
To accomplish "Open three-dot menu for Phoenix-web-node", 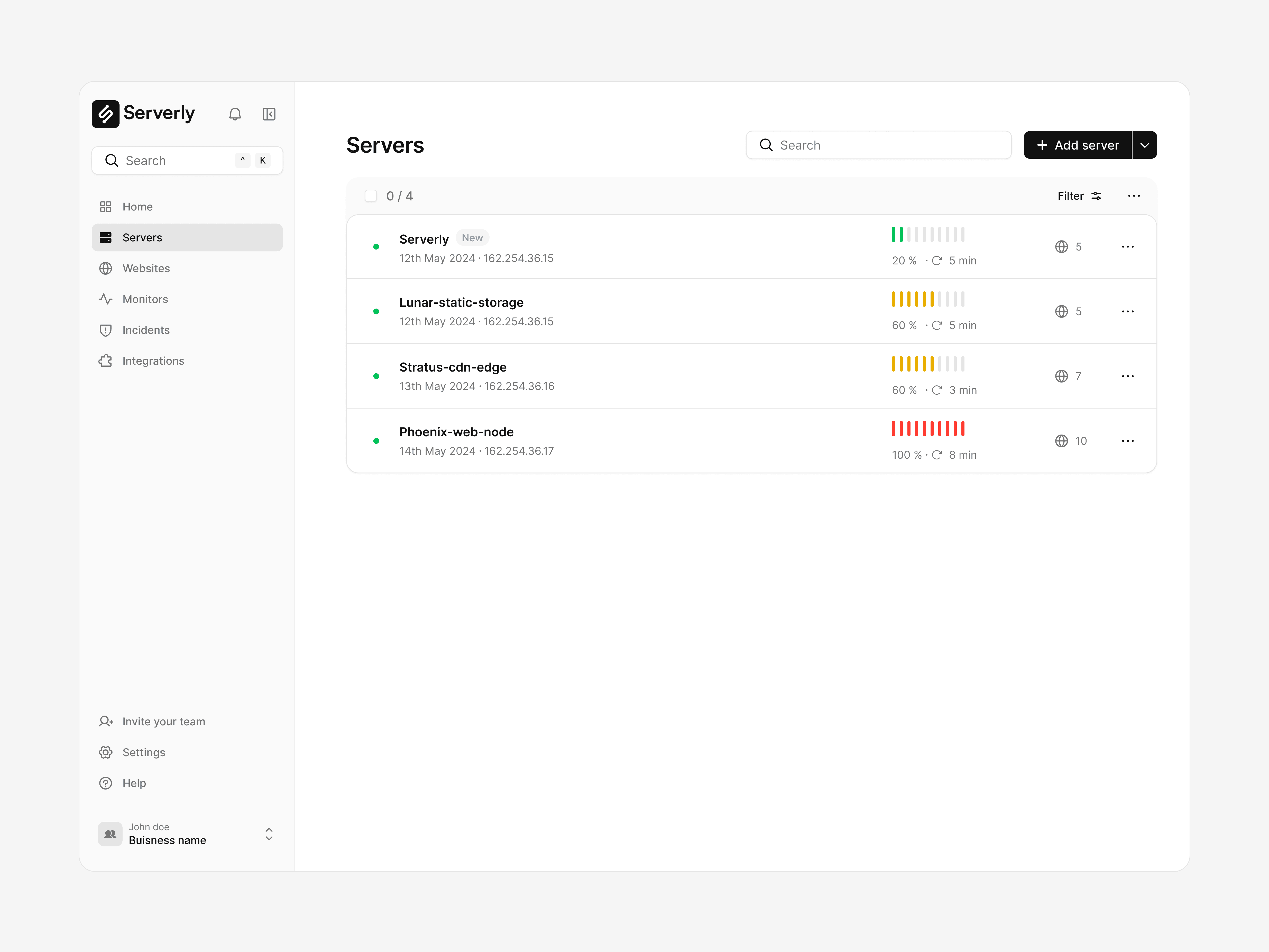I will click(x=1127, y=441).
